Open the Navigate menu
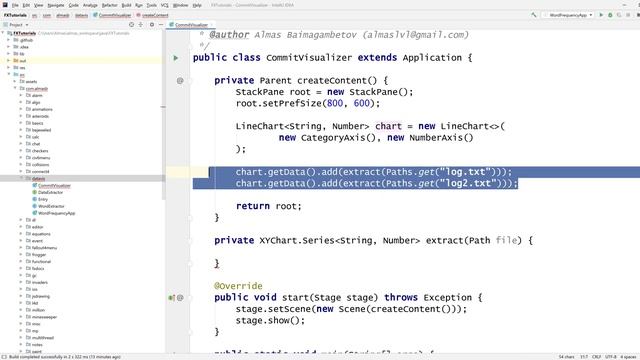This screenshot has height=360, width=640. (56, 5)
